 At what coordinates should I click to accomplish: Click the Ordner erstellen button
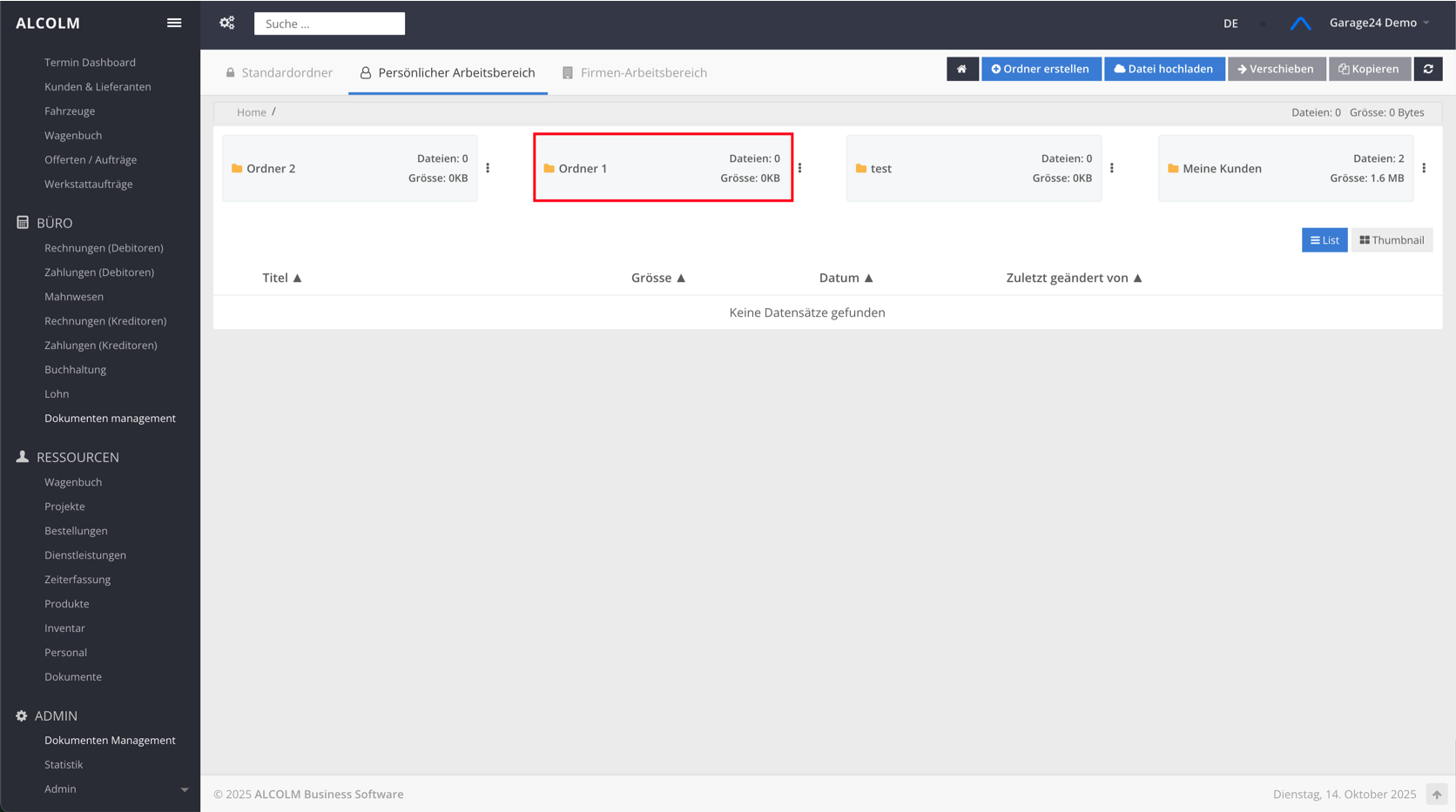(x=1041, y=69)
